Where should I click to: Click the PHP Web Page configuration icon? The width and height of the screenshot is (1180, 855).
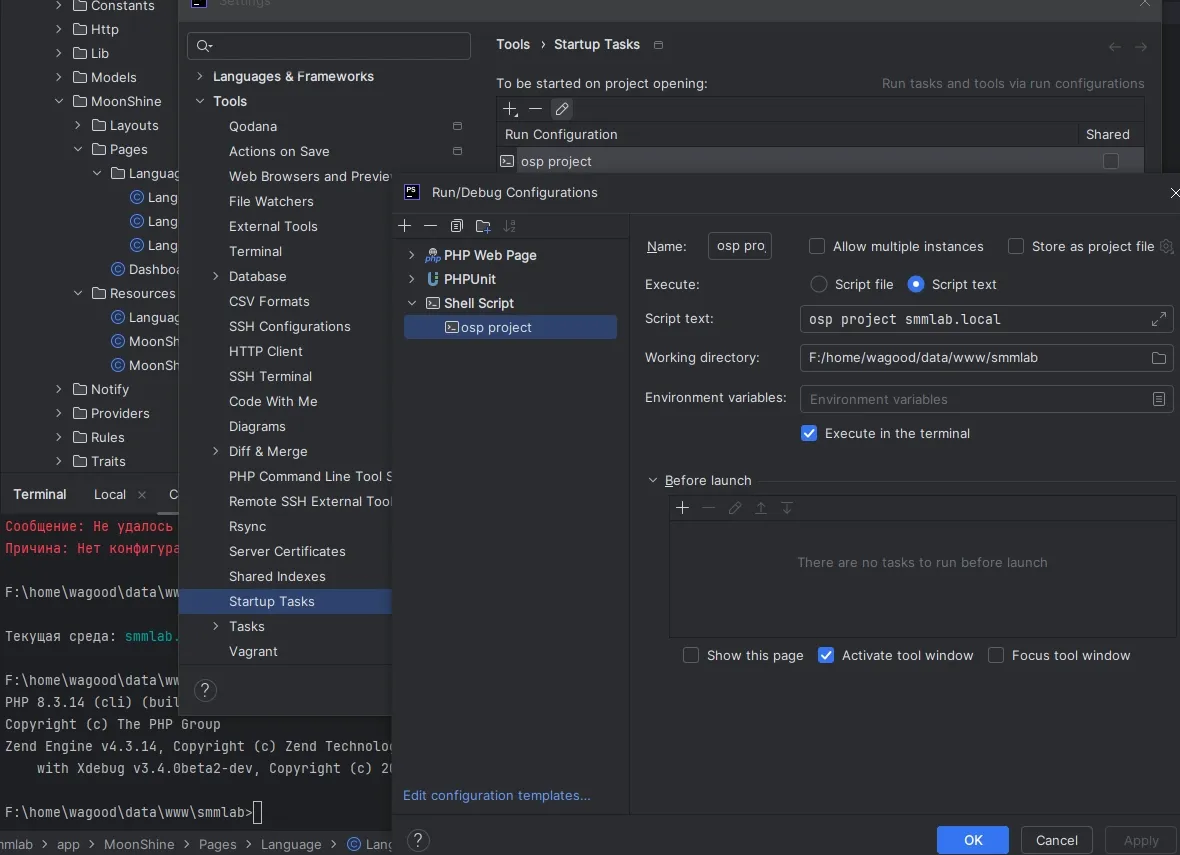[433, 255]
